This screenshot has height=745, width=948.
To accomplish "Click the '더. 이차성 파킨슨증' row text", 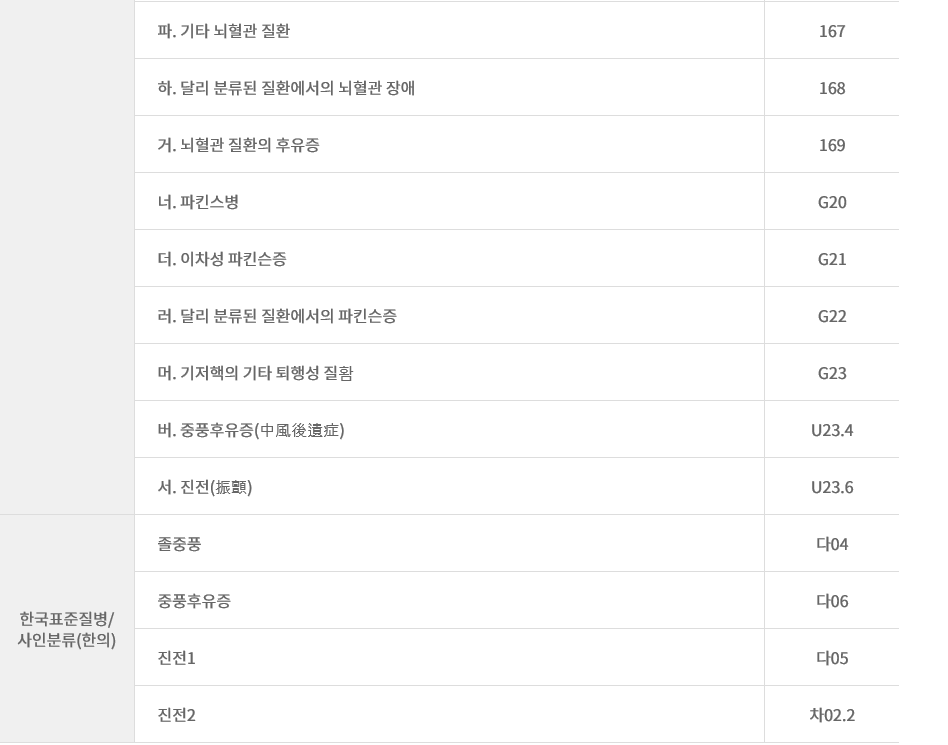I will tap(222, 259).
